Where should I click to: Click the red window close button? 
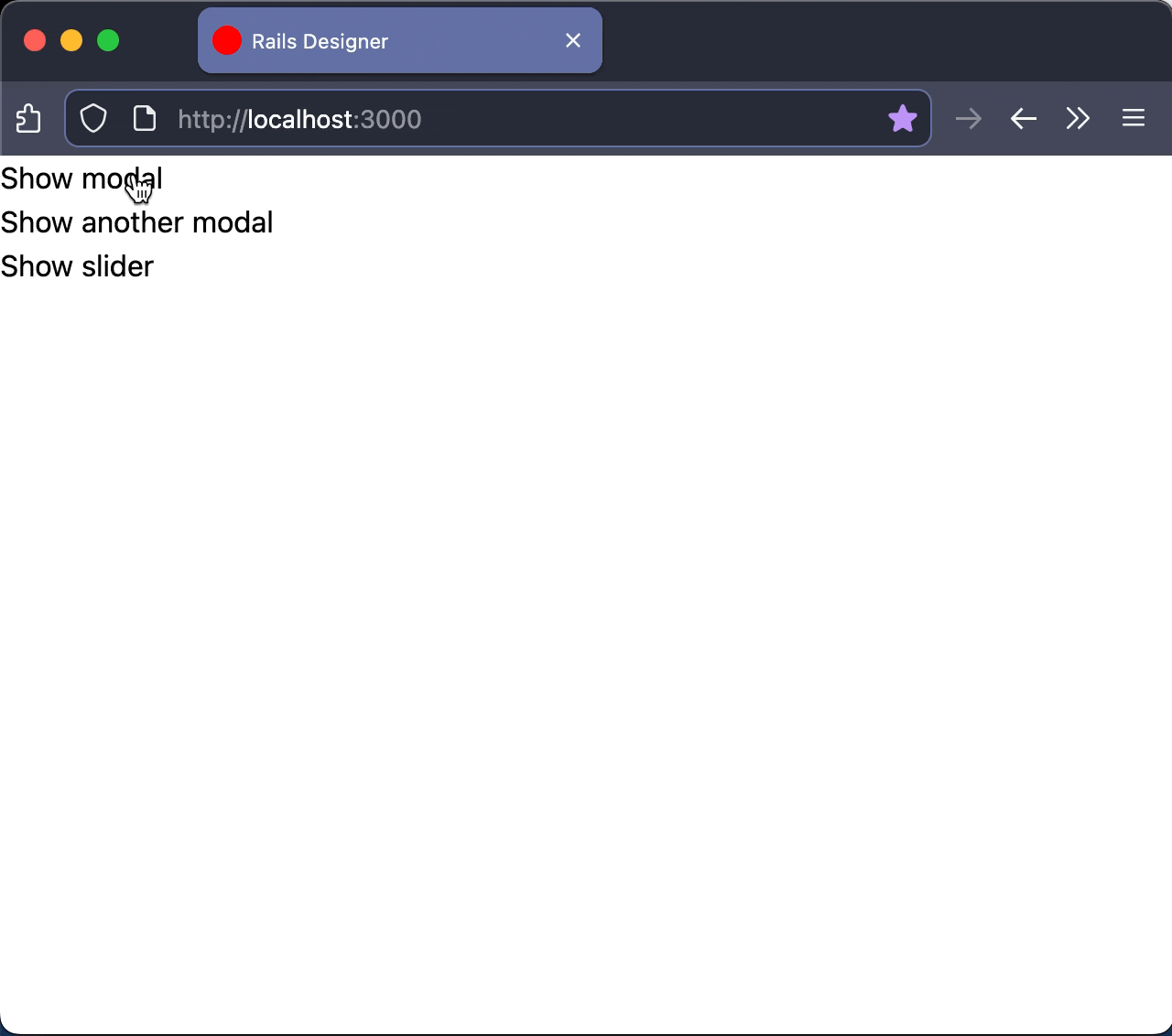pos(35,40)
